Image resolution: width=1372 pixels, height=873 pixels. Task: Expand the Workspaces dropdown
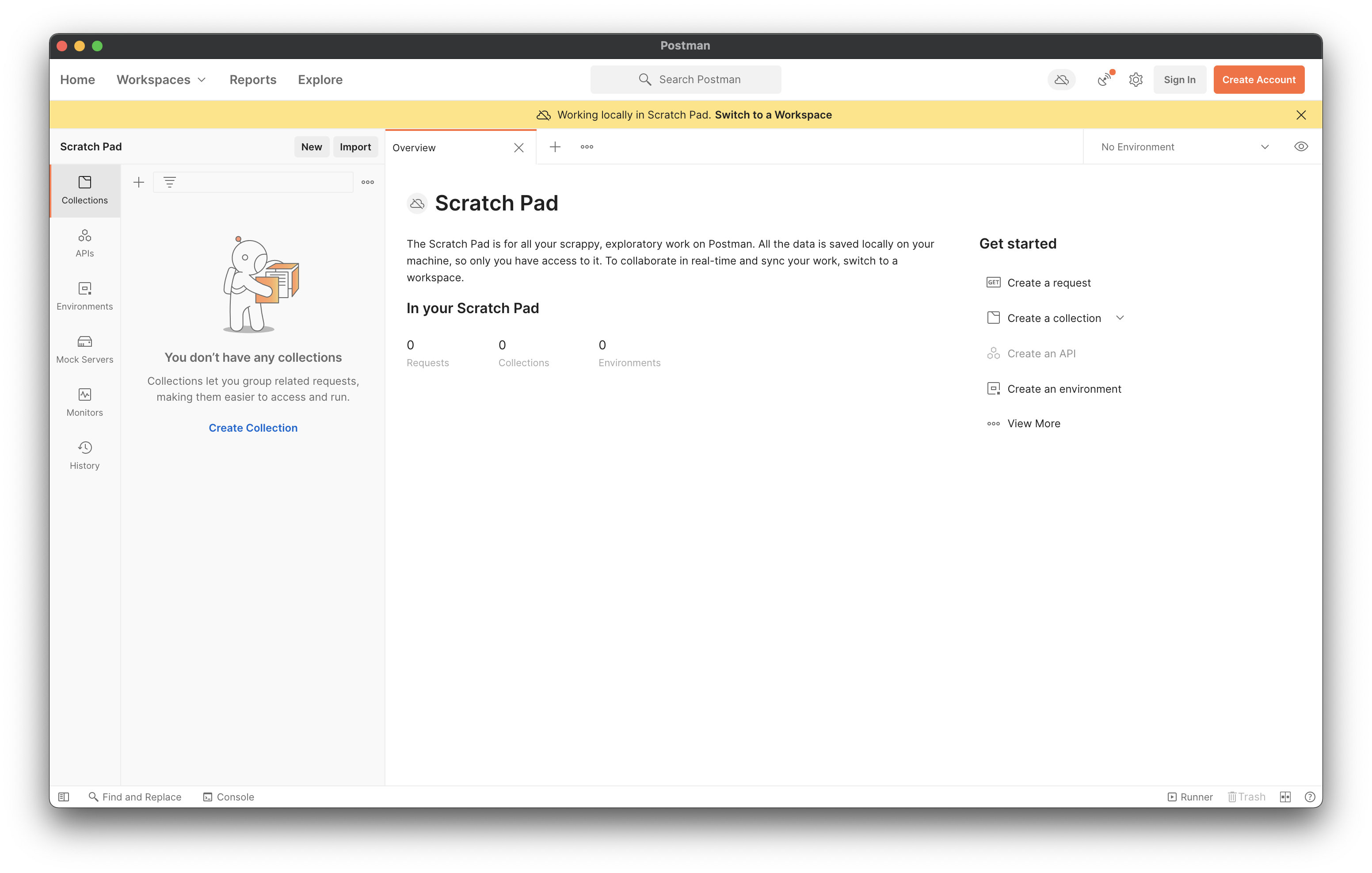(161, 80)
